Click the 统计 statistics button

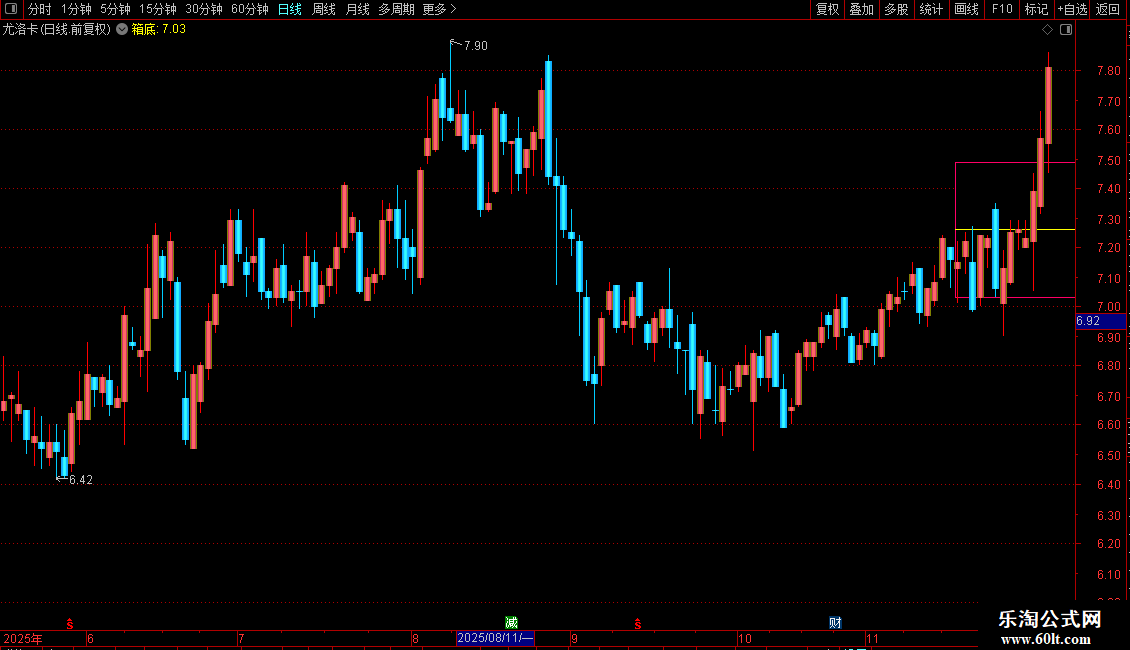[x=931, y=9]
